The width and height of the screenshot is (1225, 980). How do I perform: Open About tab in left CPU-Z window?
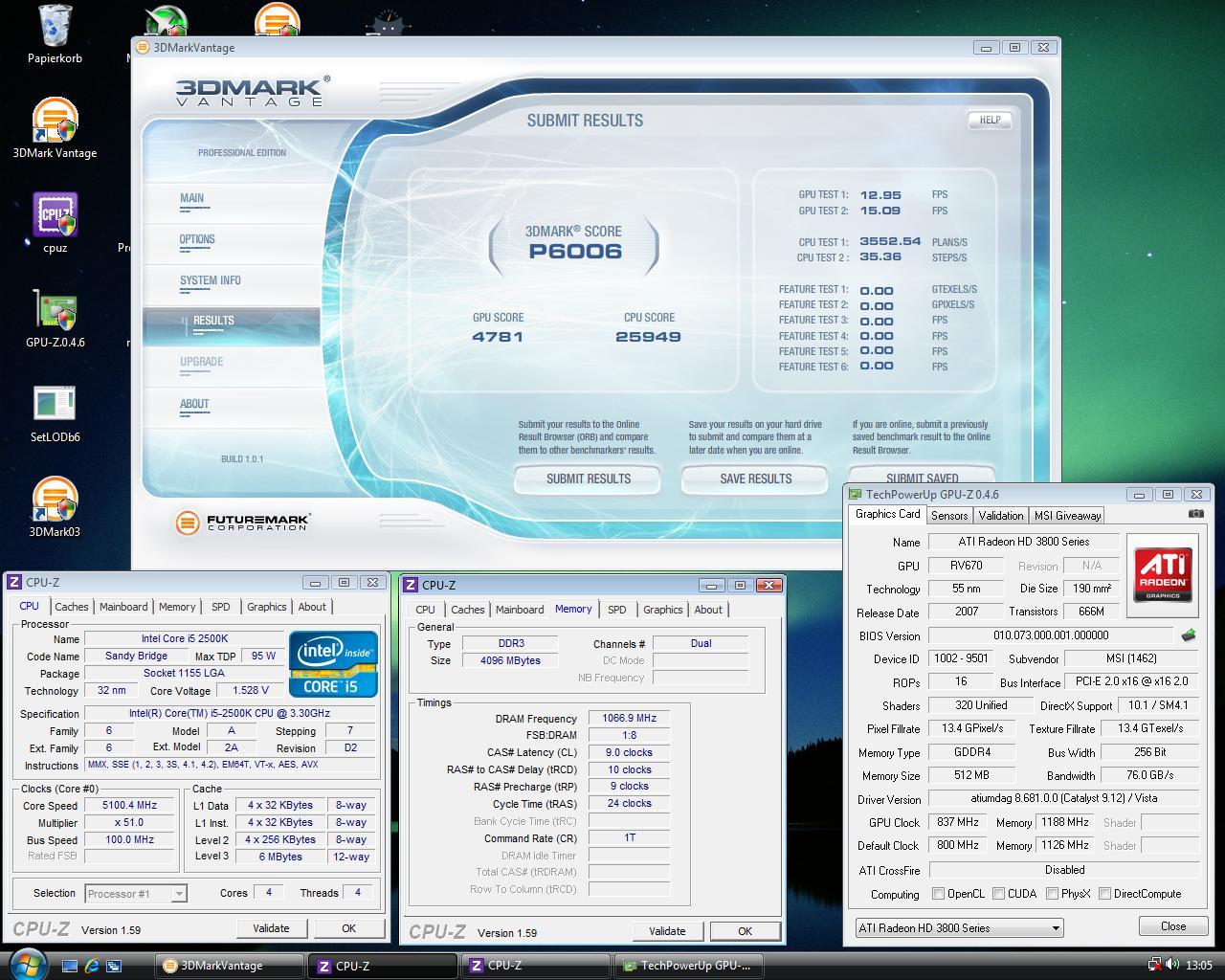(312, 607)
